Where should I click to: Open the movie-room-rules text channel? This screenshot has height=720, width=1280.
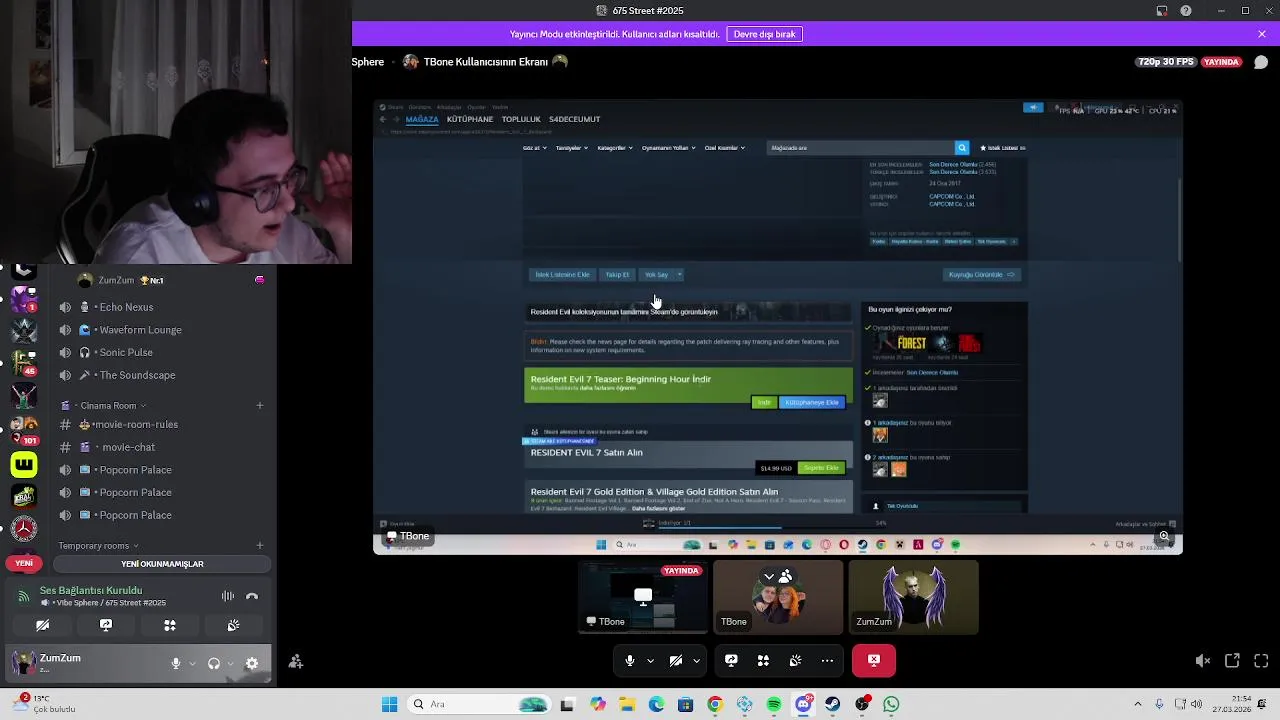click(x=134, y=424)
